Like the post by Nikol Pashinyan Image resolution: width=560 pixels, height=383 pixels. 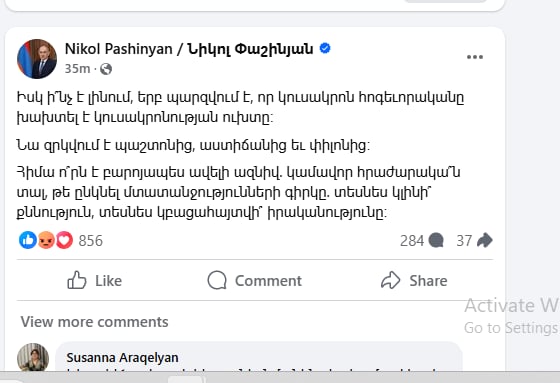pyautogui.click(x=95, y=280)
